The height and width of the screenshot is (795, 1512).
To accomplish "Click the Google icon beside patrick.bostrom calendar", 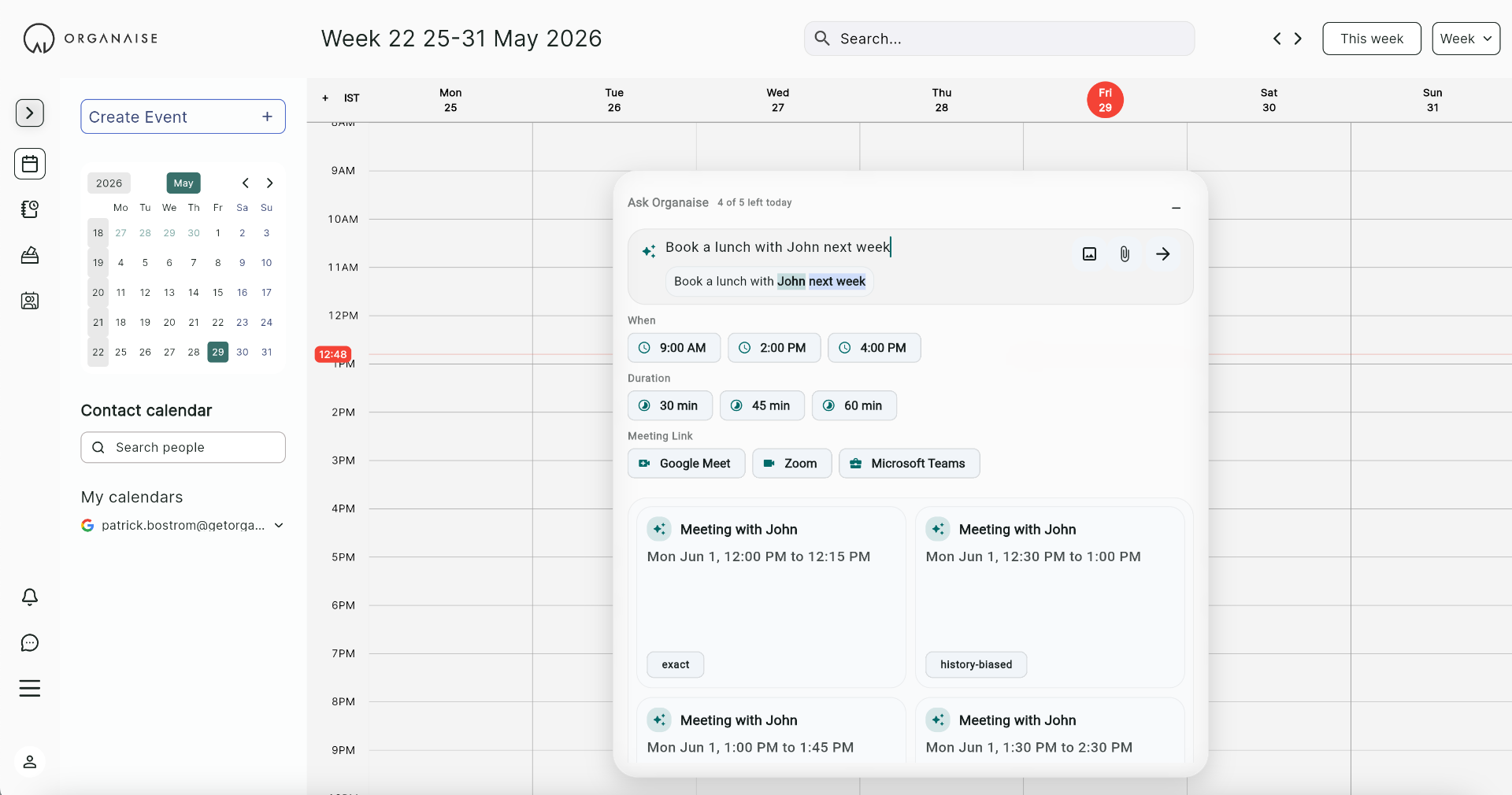I will 87,525.
